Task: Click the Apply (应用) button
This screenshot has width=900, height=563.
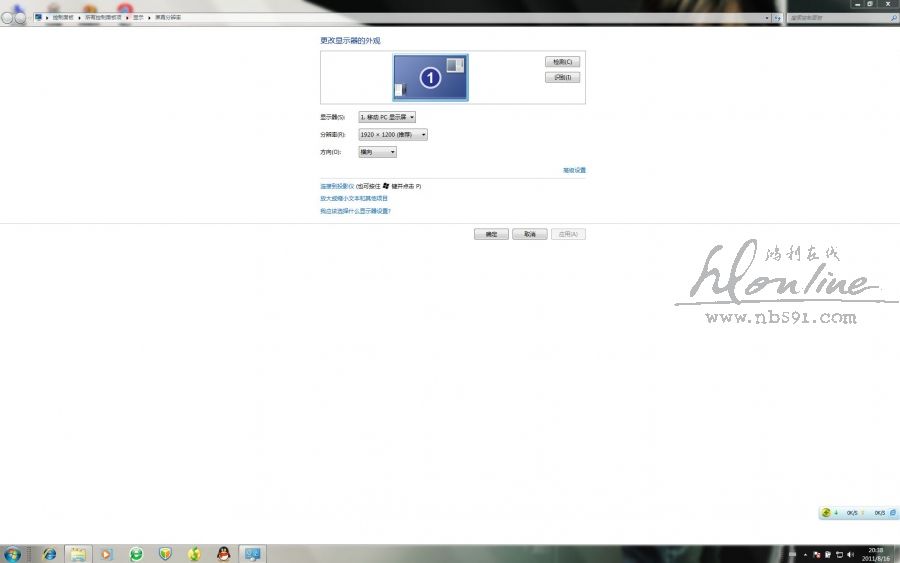Action: coord(568,234)
